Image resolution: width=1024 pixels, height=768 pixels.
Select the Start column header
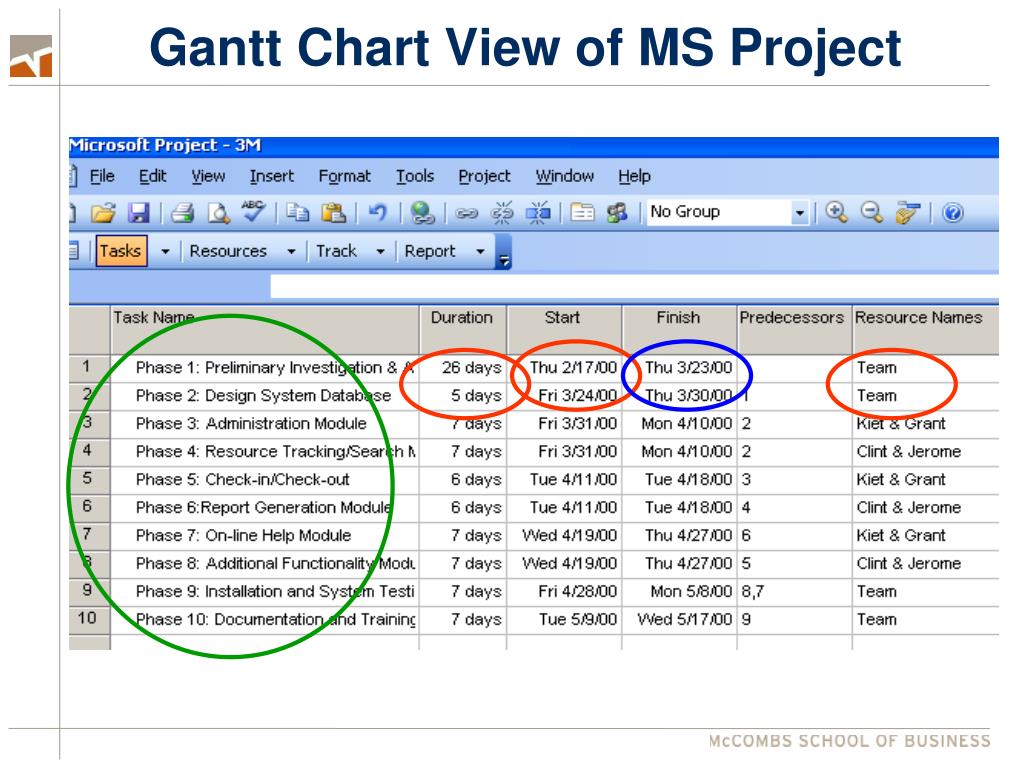click(x=564, y=328)
